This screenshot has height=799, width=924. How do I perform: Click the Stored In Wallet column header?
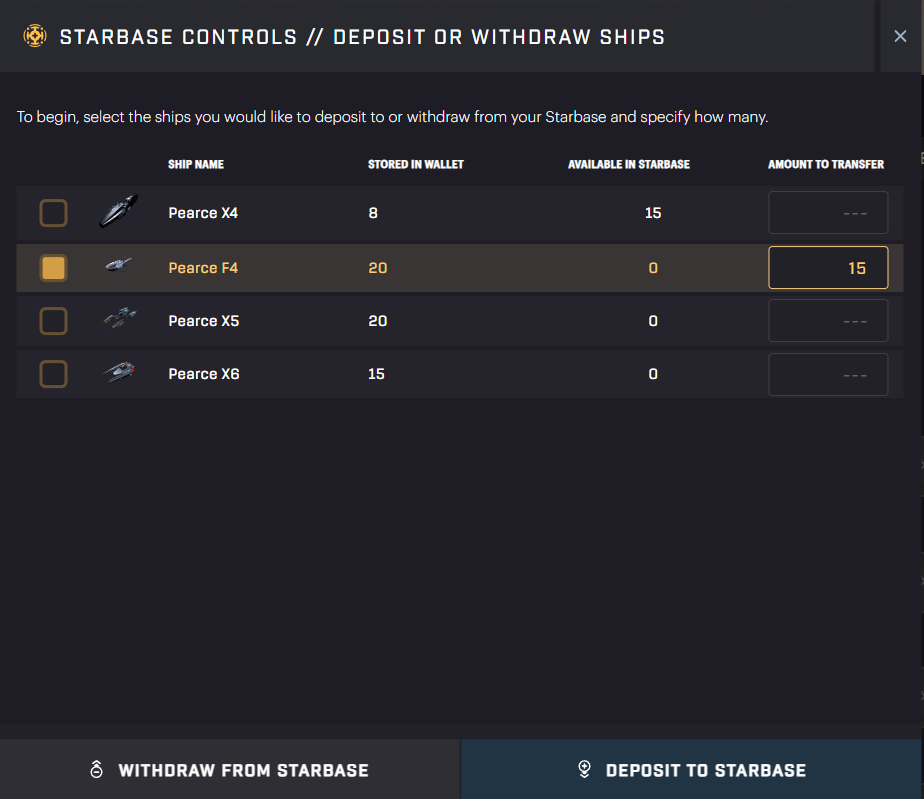click(415, 164)
